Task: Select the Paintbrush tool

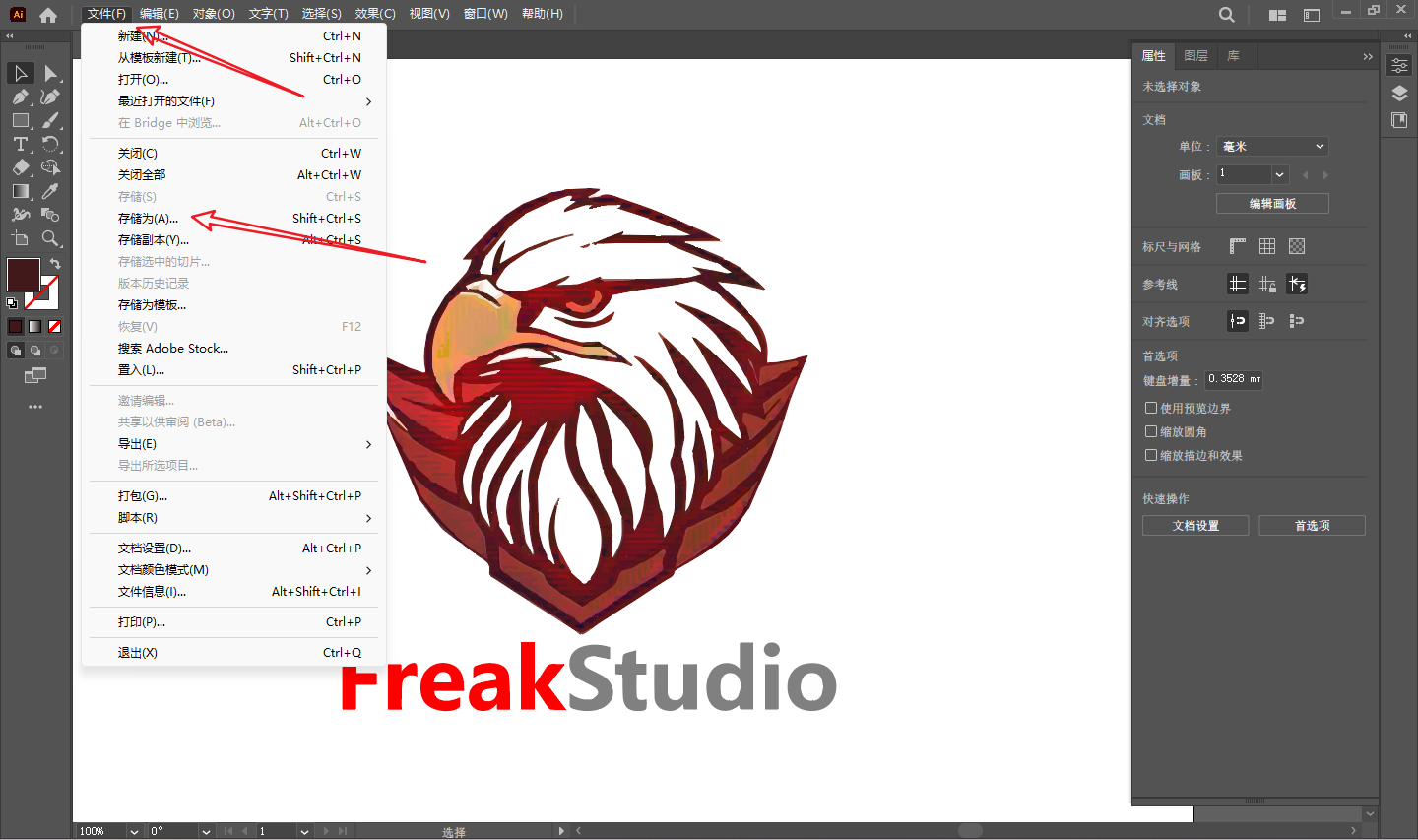Action: click(51, 121)
